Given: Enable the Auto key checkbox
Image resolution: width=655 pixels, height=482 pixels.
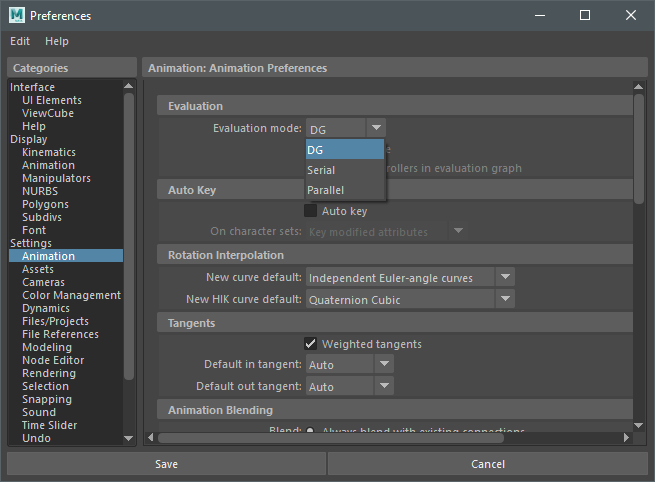Looking at the screenshot, I should 310,211.
